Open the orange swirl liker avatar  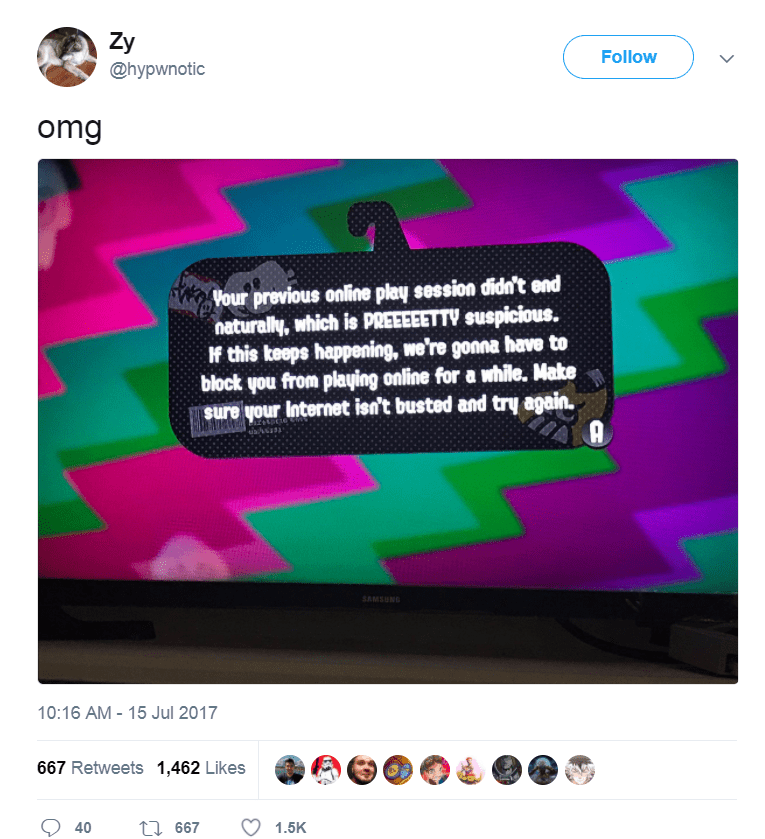(398, 770)
